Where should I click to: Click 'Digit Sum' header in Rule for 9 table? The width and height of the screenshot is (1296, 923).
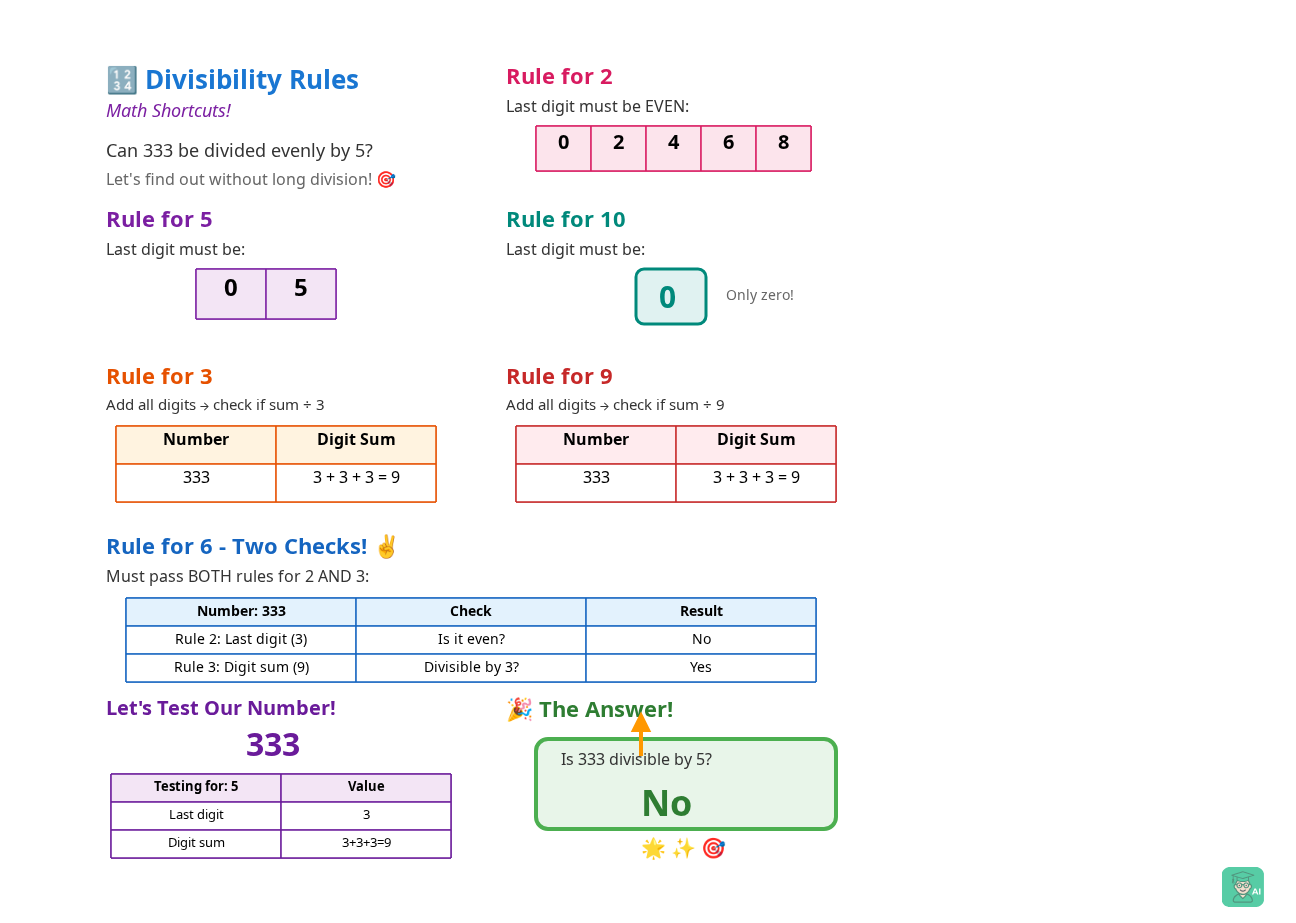pos(756,445)
